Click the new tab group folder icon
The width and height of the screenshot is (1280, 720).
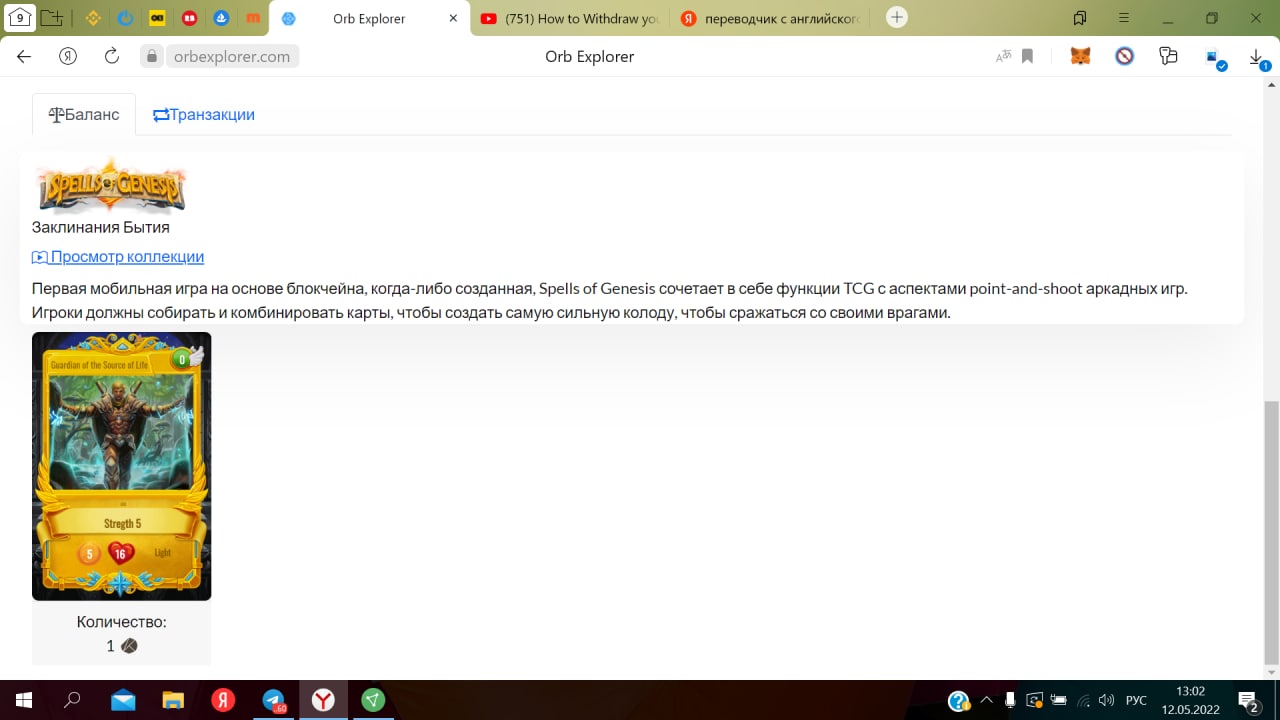click(x=52, y=18)
